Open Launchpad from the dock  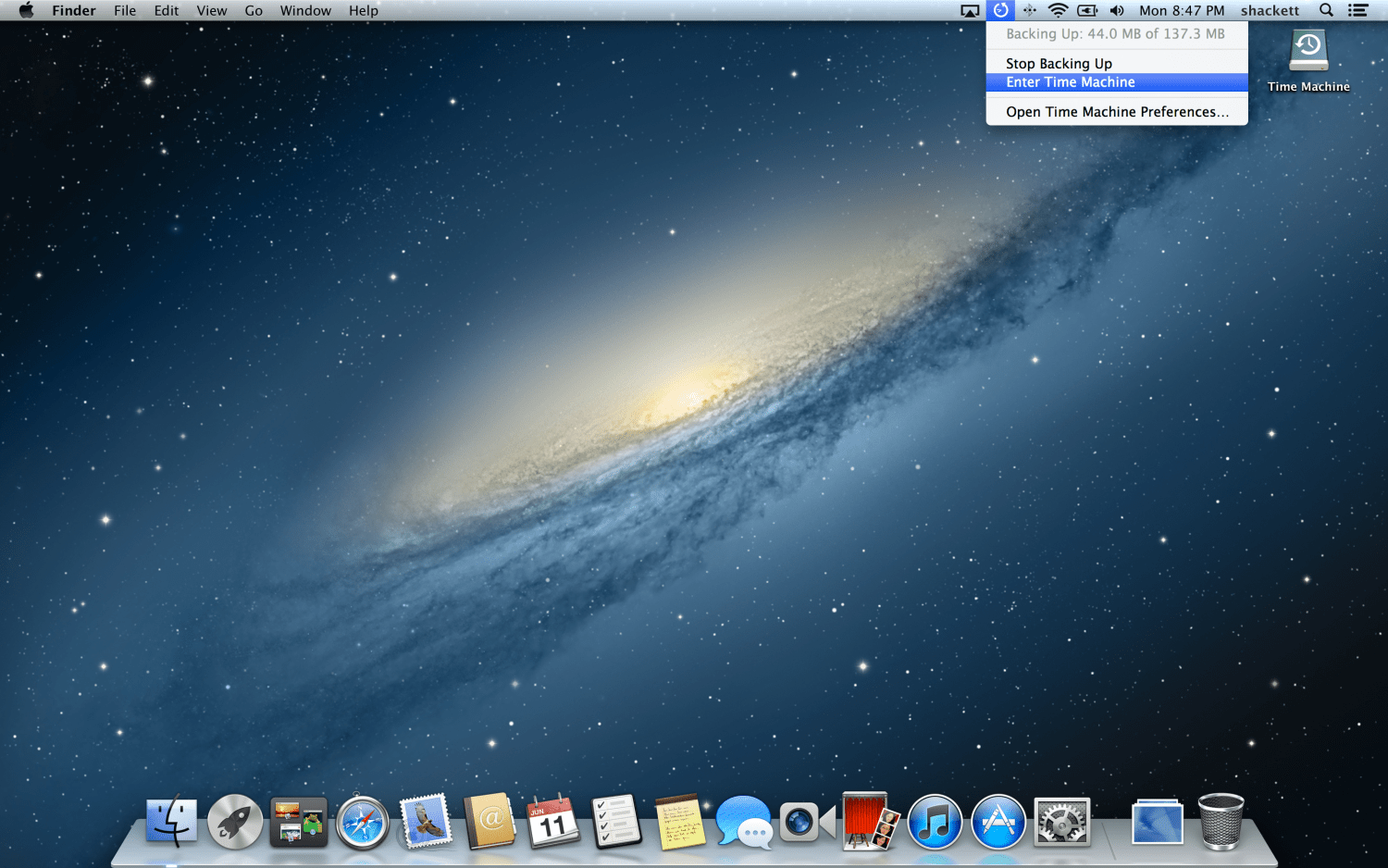(x=234, y=822)
